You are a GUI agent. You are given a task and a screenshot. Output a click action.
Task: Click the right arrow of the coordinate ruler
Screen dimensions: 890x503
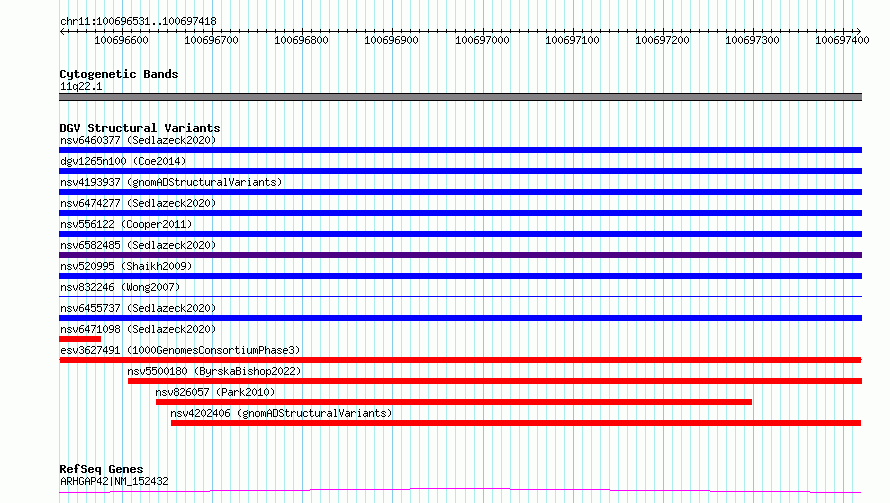click(x=858, y=32)
